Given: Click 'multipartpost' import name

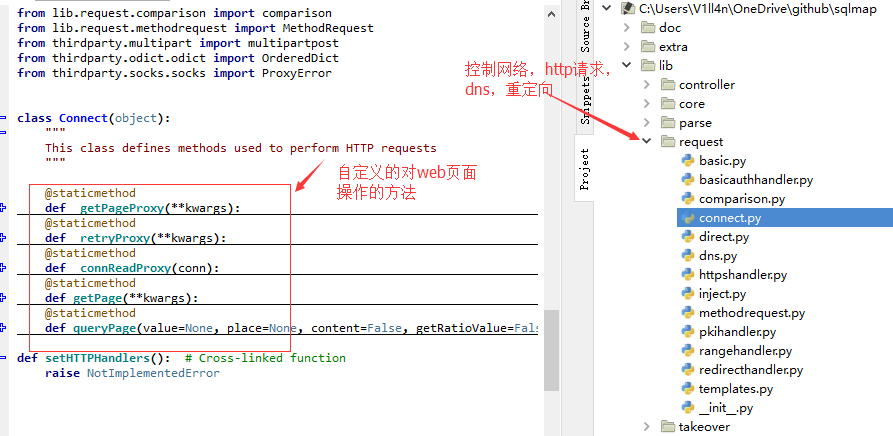Looking at the screenshot, I should tap(293, 43).
